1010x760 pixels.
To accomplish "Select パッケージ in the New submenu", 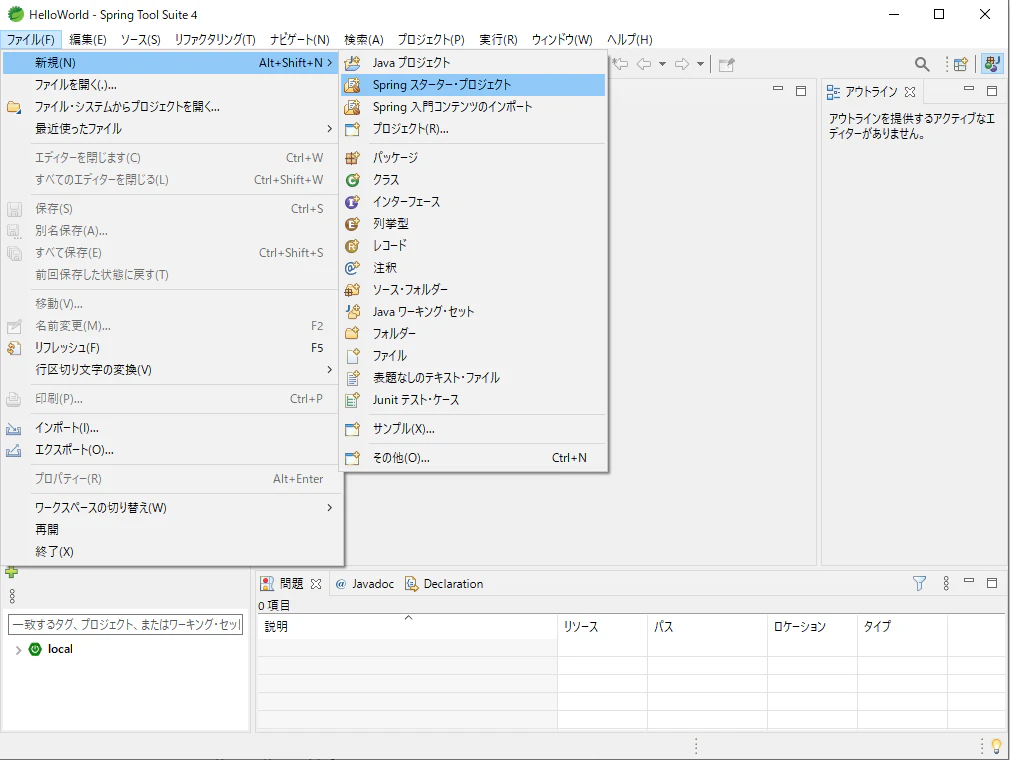I will 473,158.
